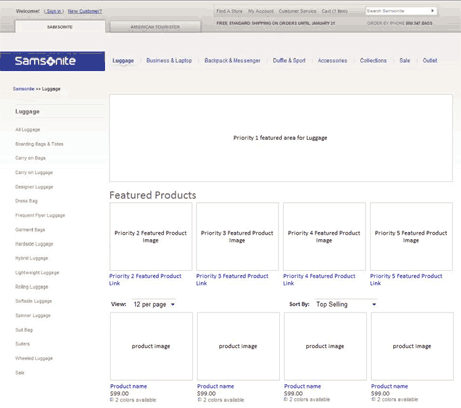461x408 pixels.
Task: Open Customer Service link
Action: tap(297, 11)
